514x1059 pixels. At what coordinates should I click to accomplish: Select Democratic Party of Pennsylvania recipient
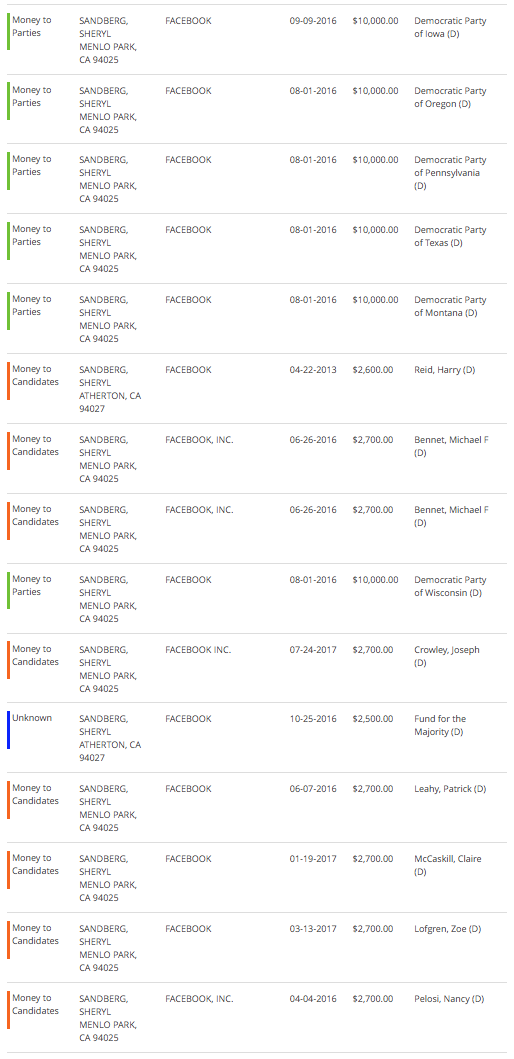click(x=450, y=173)
